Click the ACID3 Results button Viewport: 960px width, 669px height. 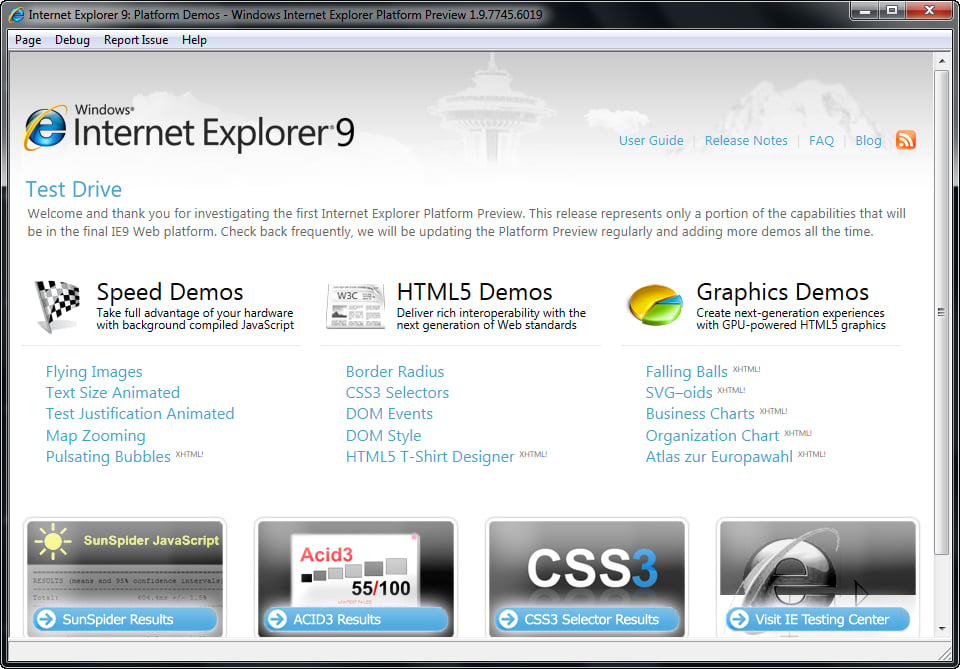[356, 619]
